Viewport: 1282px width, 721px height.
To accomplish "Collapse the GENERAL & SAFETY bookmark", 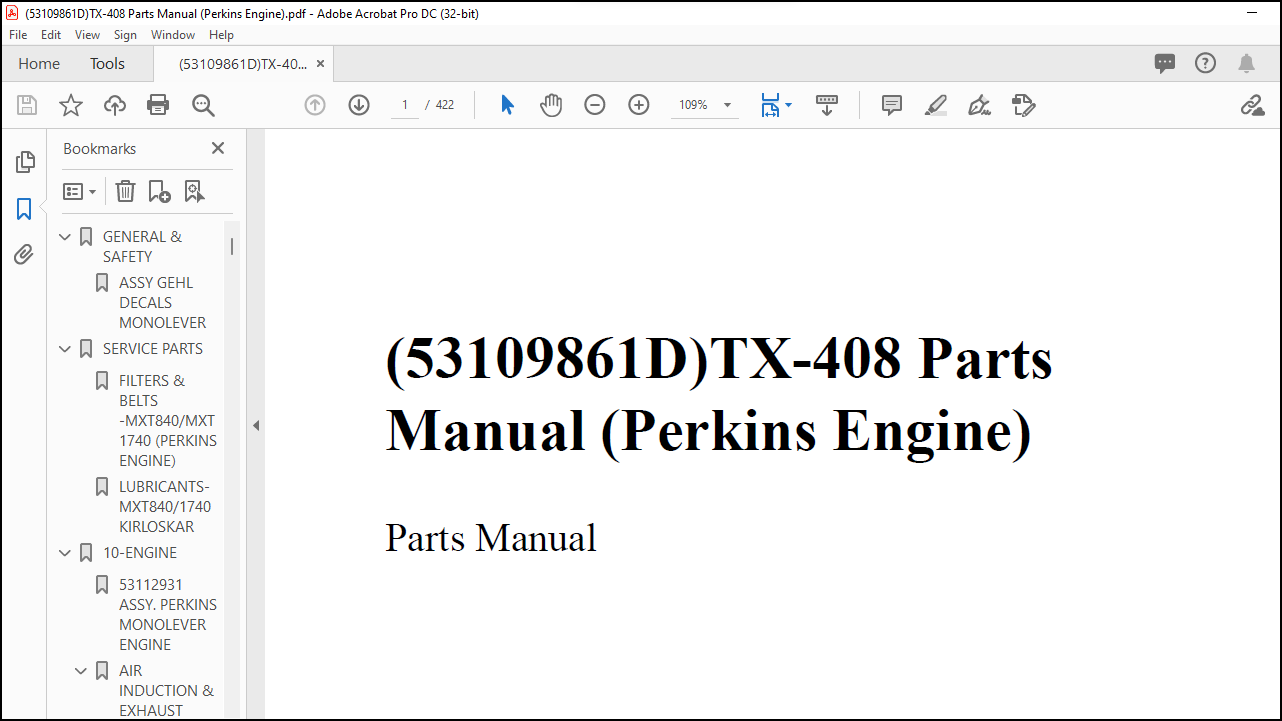I will 65,237.
